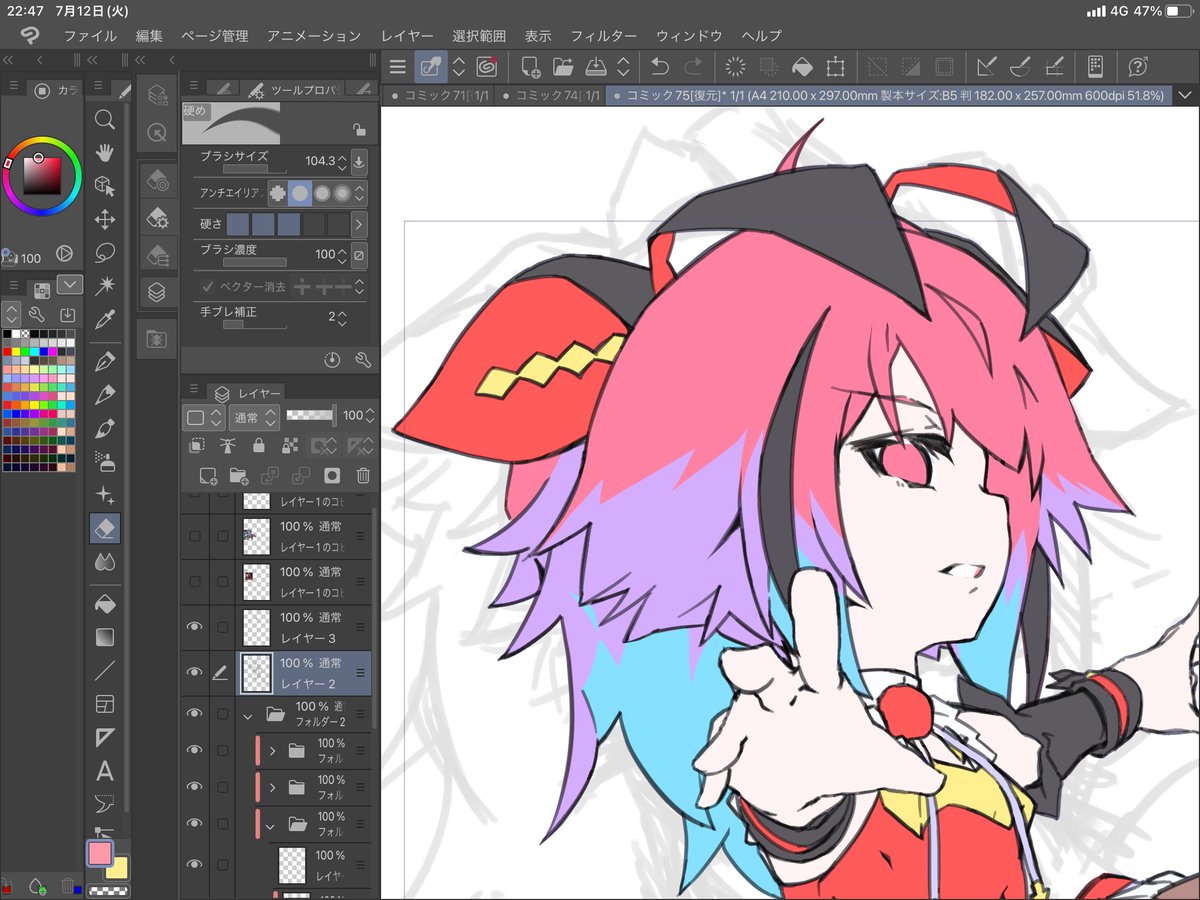Image resolution: width=1200 pixels, height=900 pixels.
Task: Select the Auto select magic wand tool
Action: pyautogui.click(x=104, y=286)
